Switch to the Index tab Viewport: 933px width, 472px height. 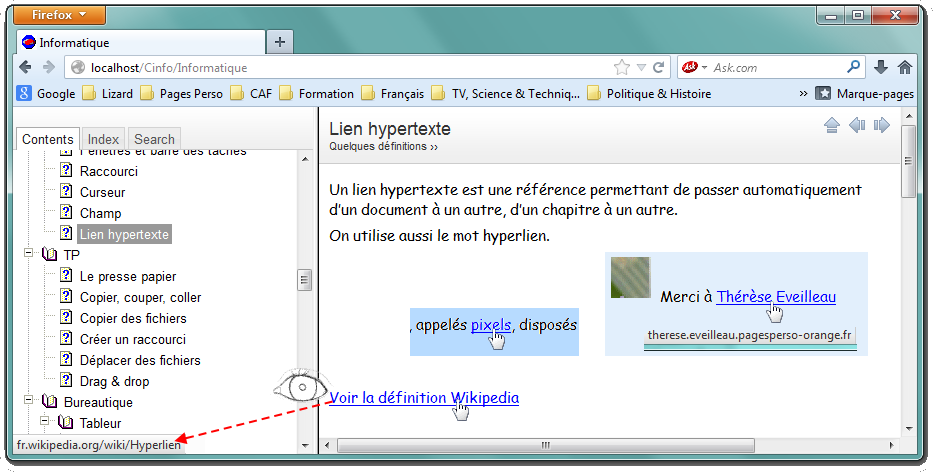103,139
